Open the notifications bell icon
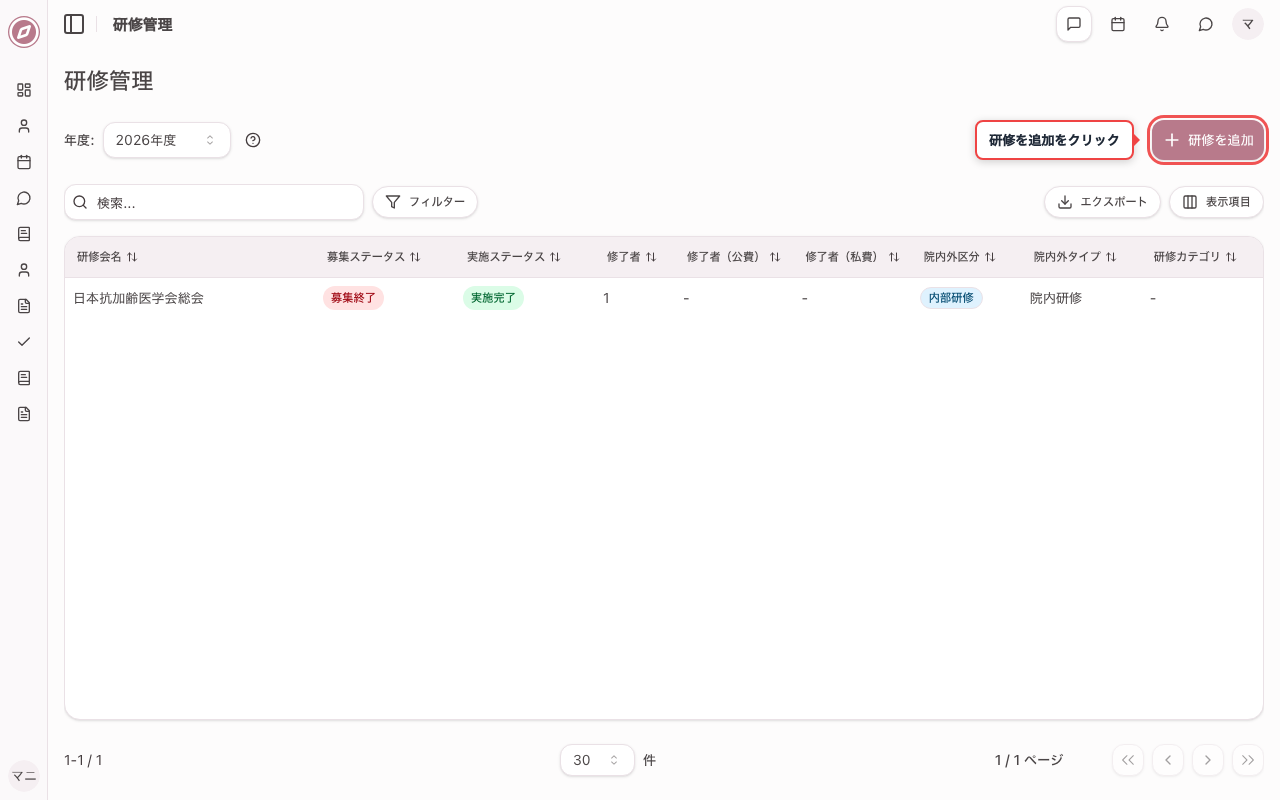The width and height of the screenshot is (1280, 800). 1162,24
